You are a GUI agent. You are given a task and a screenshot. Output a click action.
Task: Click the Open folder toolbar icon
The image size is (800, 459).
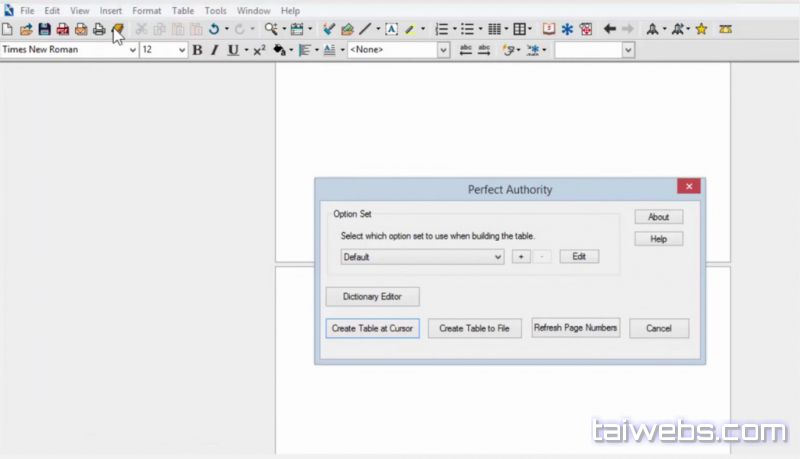tap(26, 30)
